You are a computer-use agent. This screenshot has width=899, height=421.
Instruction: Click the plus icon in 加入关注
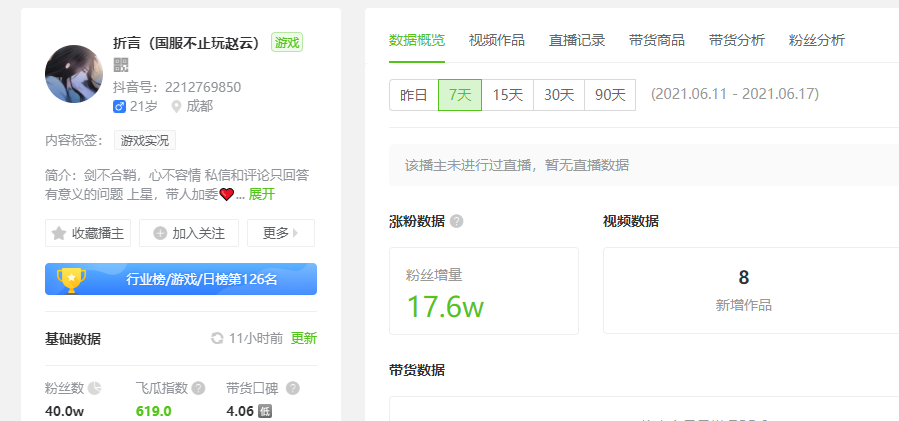click(161, 233)
